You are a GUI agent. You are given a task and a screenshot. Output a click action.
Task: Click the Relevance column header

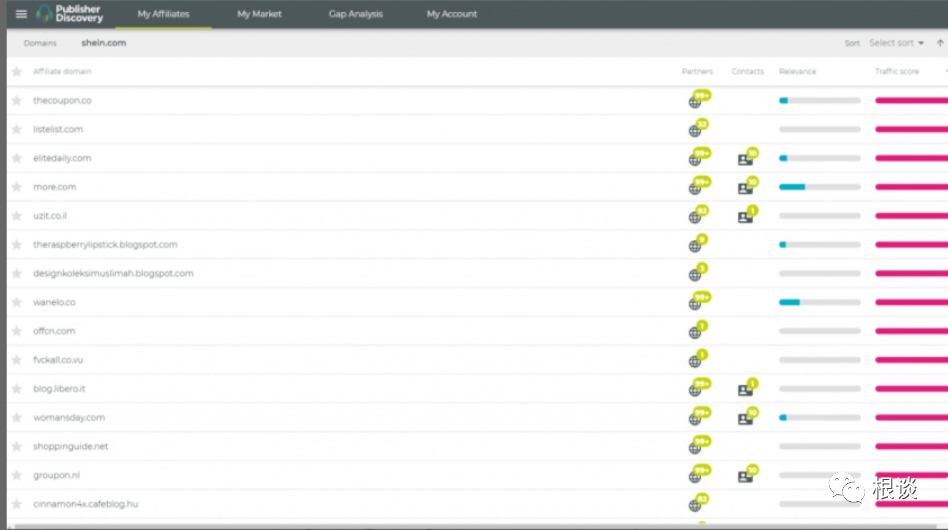[x=797, y=71]
